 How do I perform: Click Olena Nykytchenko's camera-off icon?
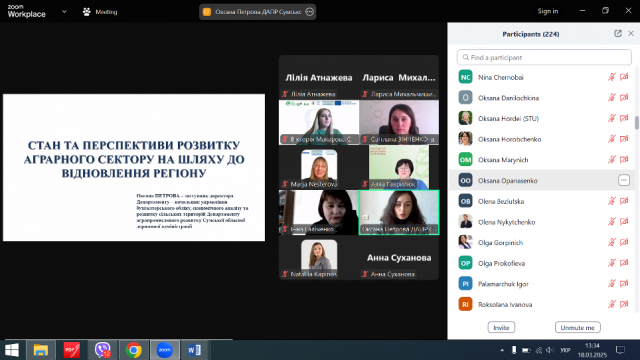[x=624, y=222]
